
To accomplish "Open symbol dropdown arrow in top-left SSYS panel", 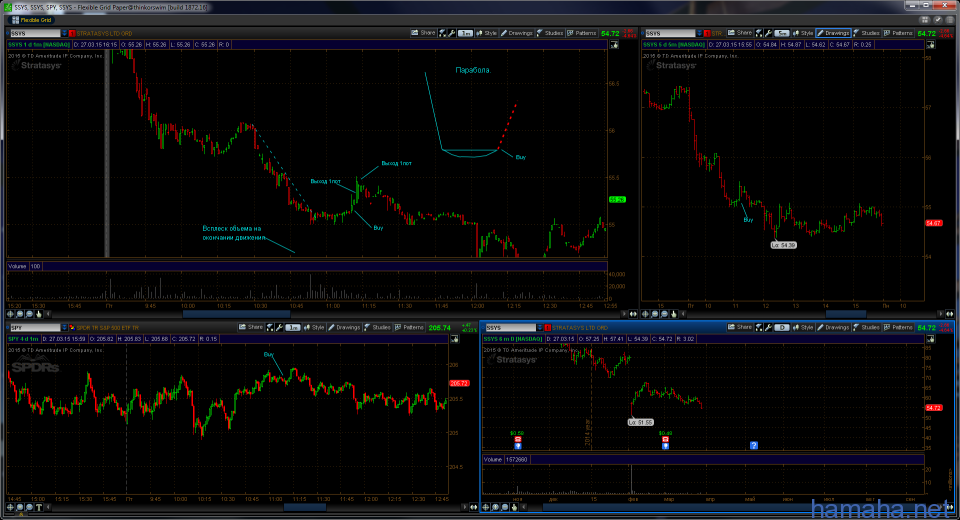I will (x=64, y=33).
